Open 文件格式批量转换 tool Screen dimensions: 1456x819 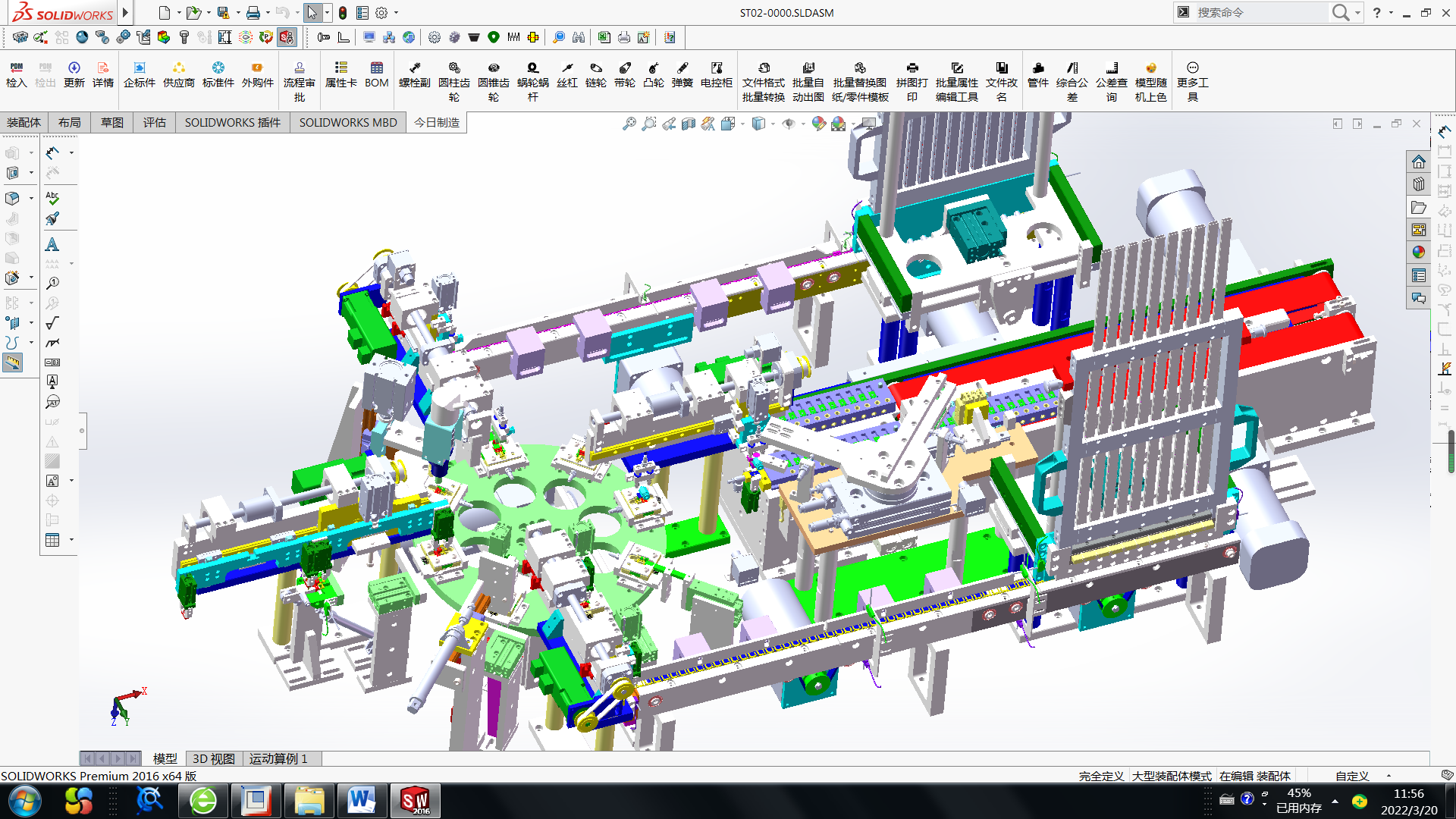(x=764, y=81)
